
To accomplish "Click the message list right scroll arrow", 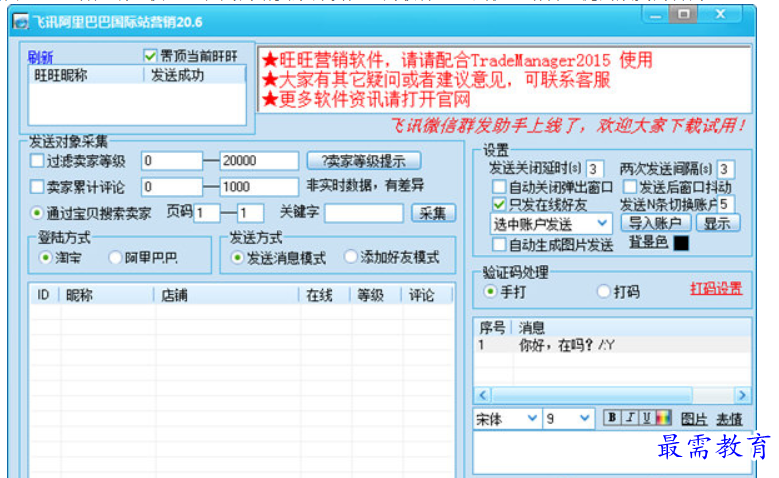I will point(741,395).
